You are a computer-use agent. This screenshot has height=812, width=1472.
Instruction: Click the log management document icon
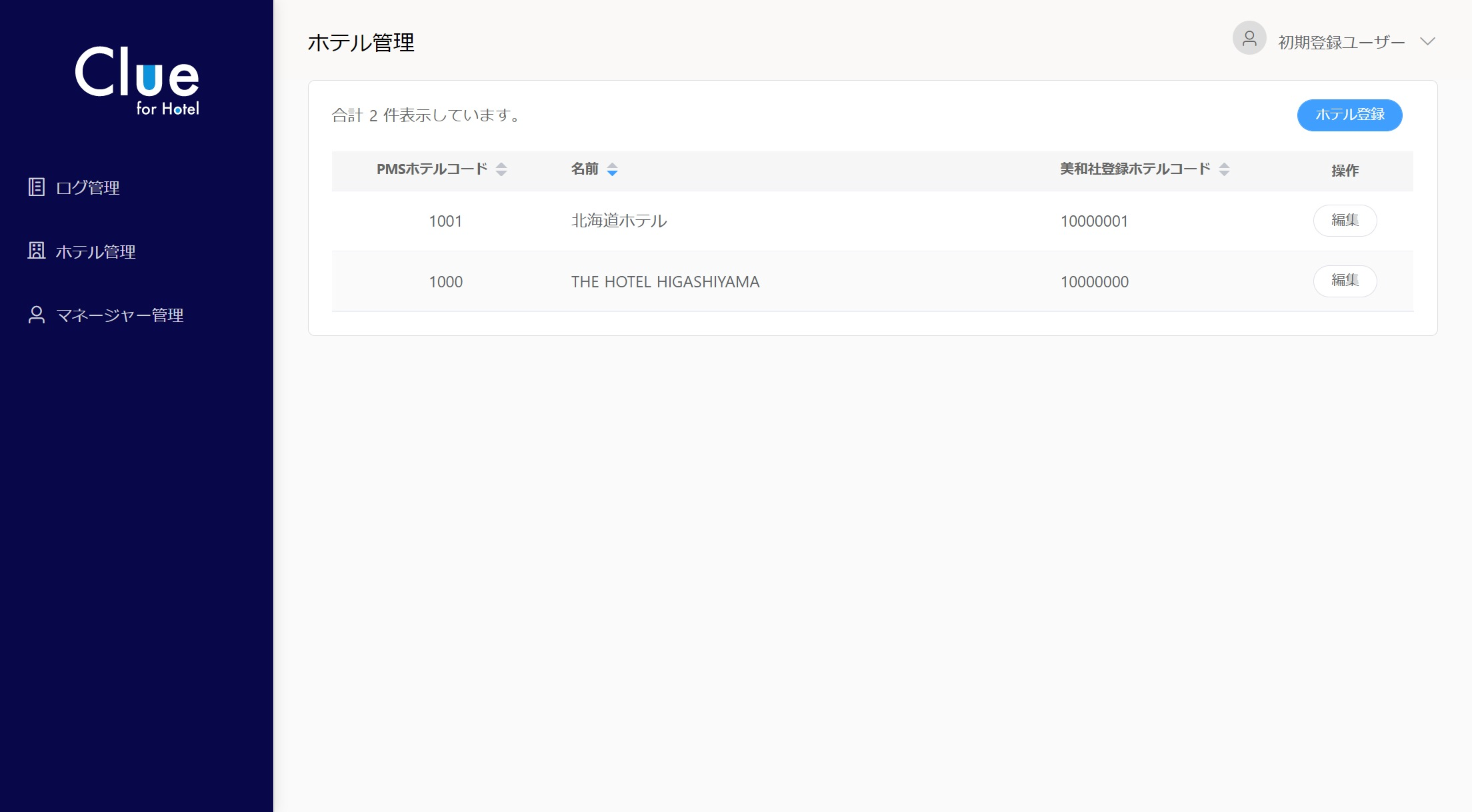(37, 187)
